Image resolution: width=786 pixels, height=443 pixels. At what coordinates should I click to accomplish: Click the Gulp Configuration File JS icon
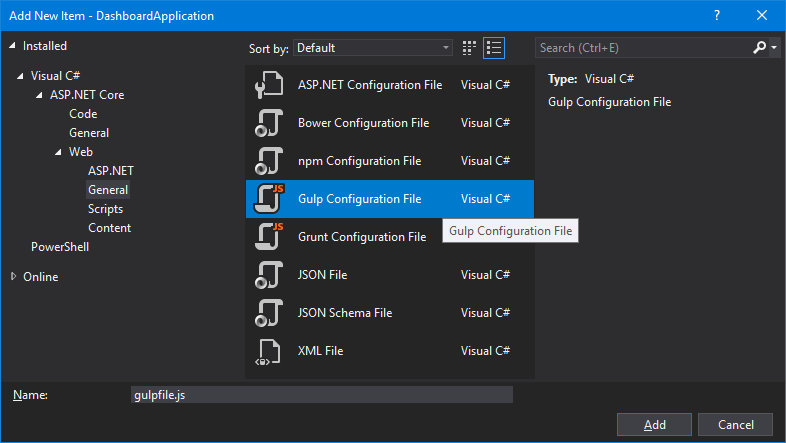click(269, 198)
